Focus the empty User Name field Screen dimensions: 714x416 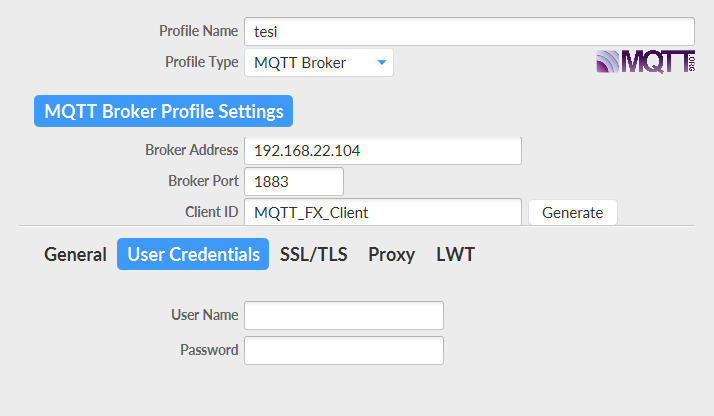click(344, 315)
